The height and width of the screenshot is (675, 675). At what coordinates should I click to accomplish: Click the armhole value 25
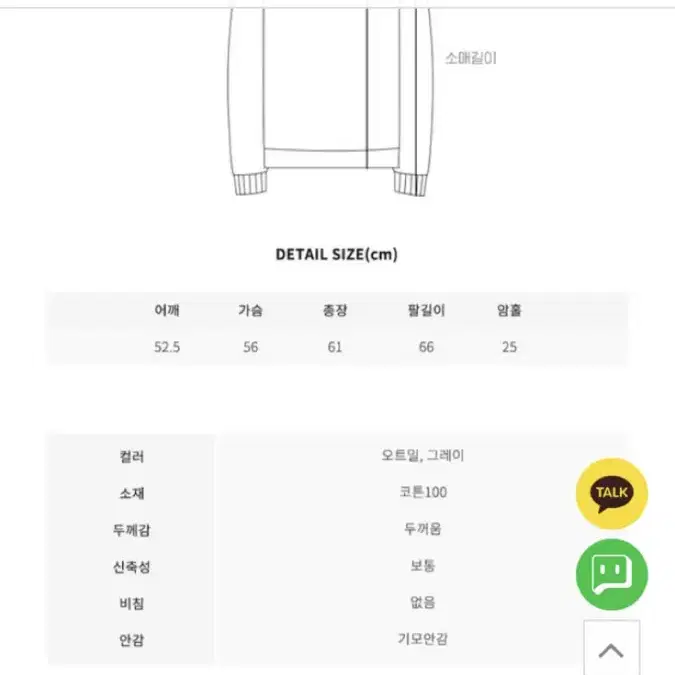[x=509, y=347]
